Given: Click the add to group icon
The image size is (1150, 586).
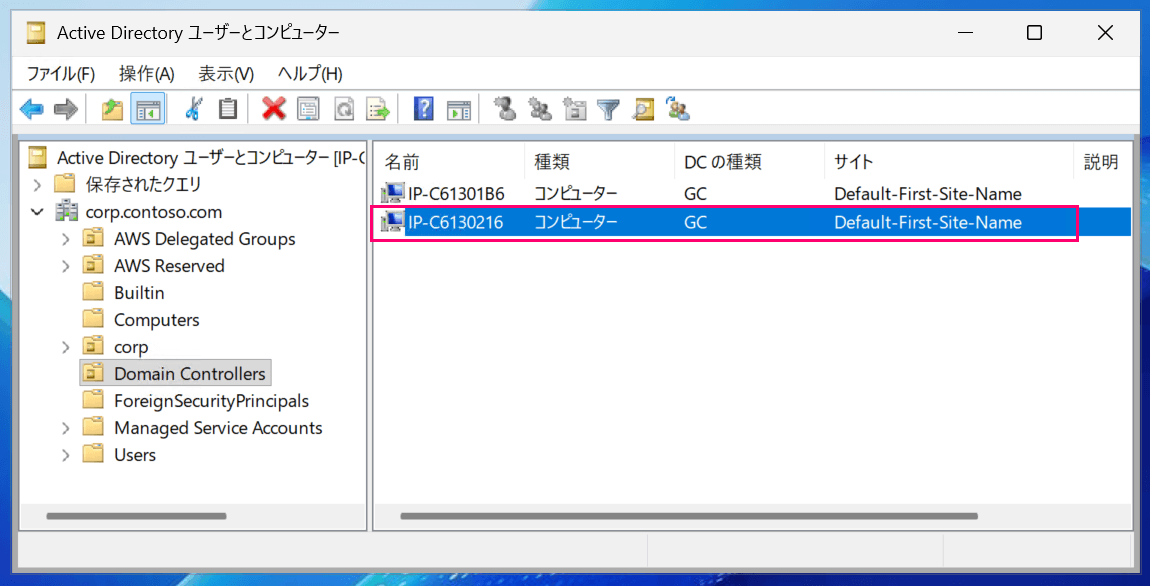Looking at the screenshot, I should tap(678, 110).
